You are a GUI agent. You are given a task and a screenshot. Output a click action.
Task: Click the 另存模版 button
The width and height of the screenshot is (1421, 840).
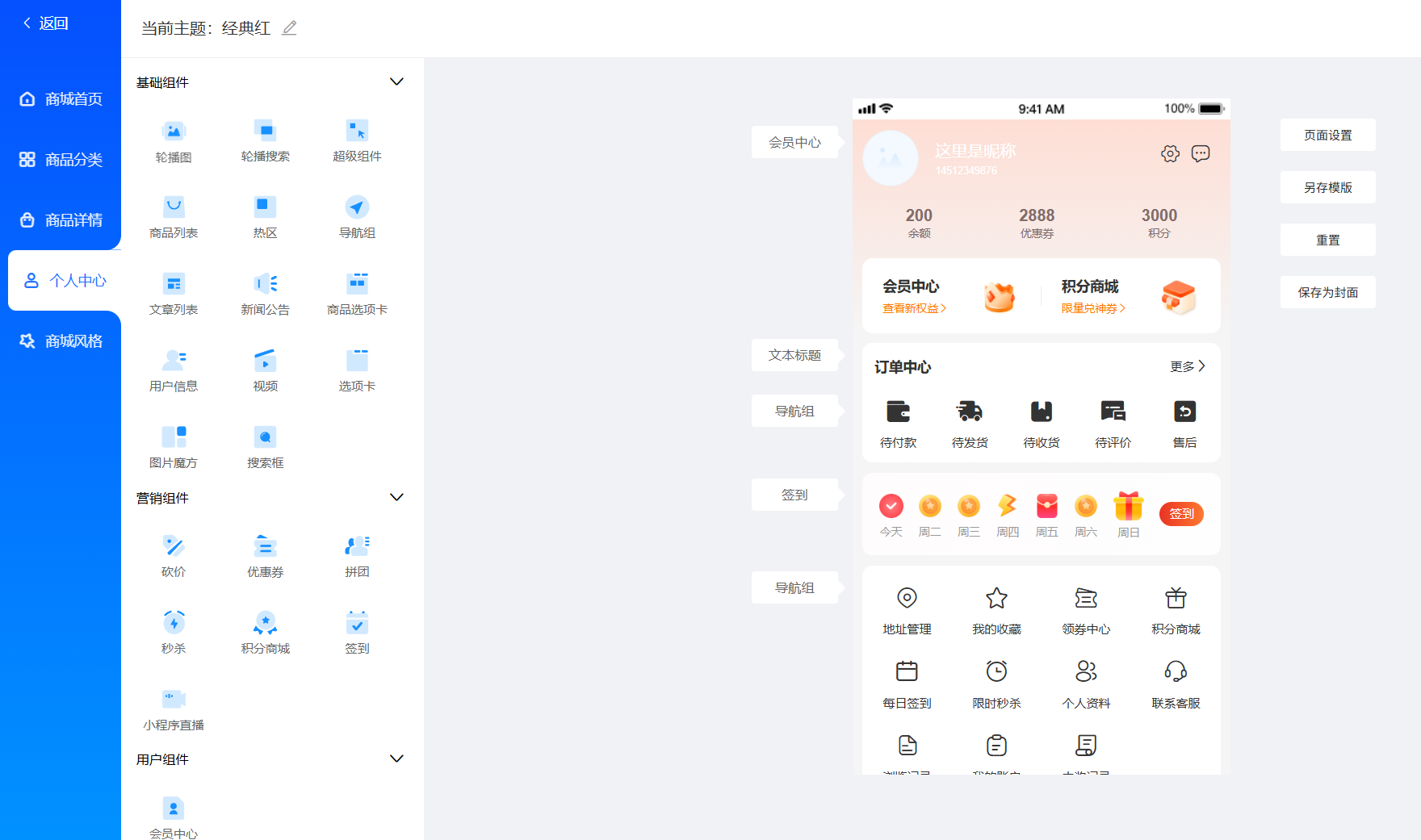click(x=1328, y=188)
